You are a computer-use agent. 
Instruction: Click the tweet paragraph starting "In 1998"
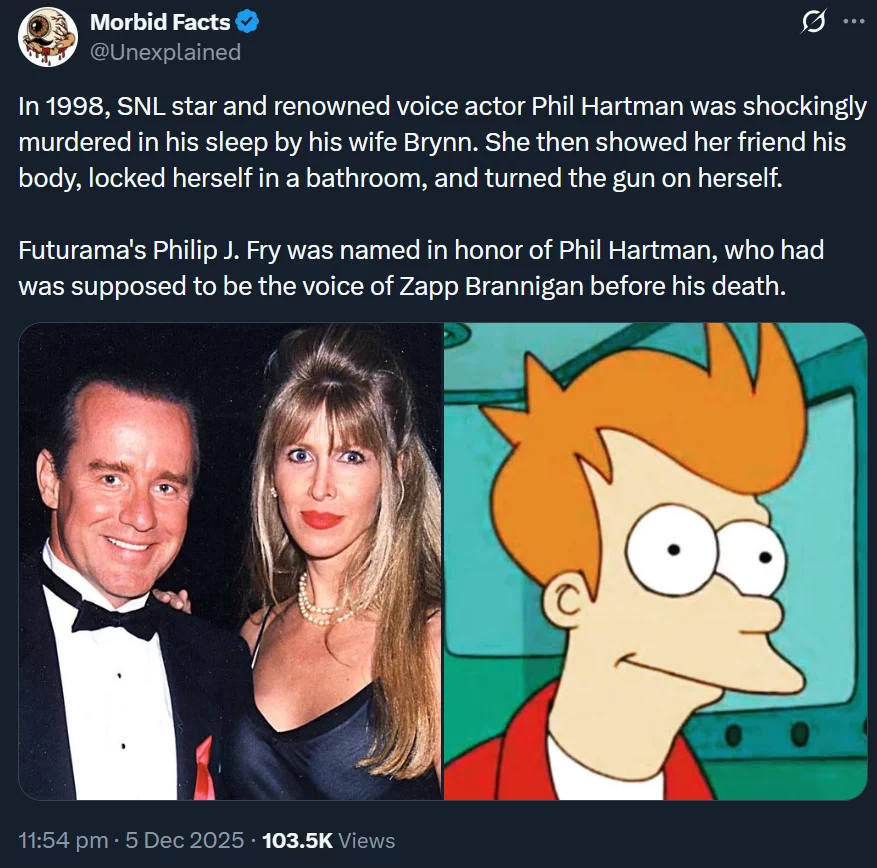440,140
